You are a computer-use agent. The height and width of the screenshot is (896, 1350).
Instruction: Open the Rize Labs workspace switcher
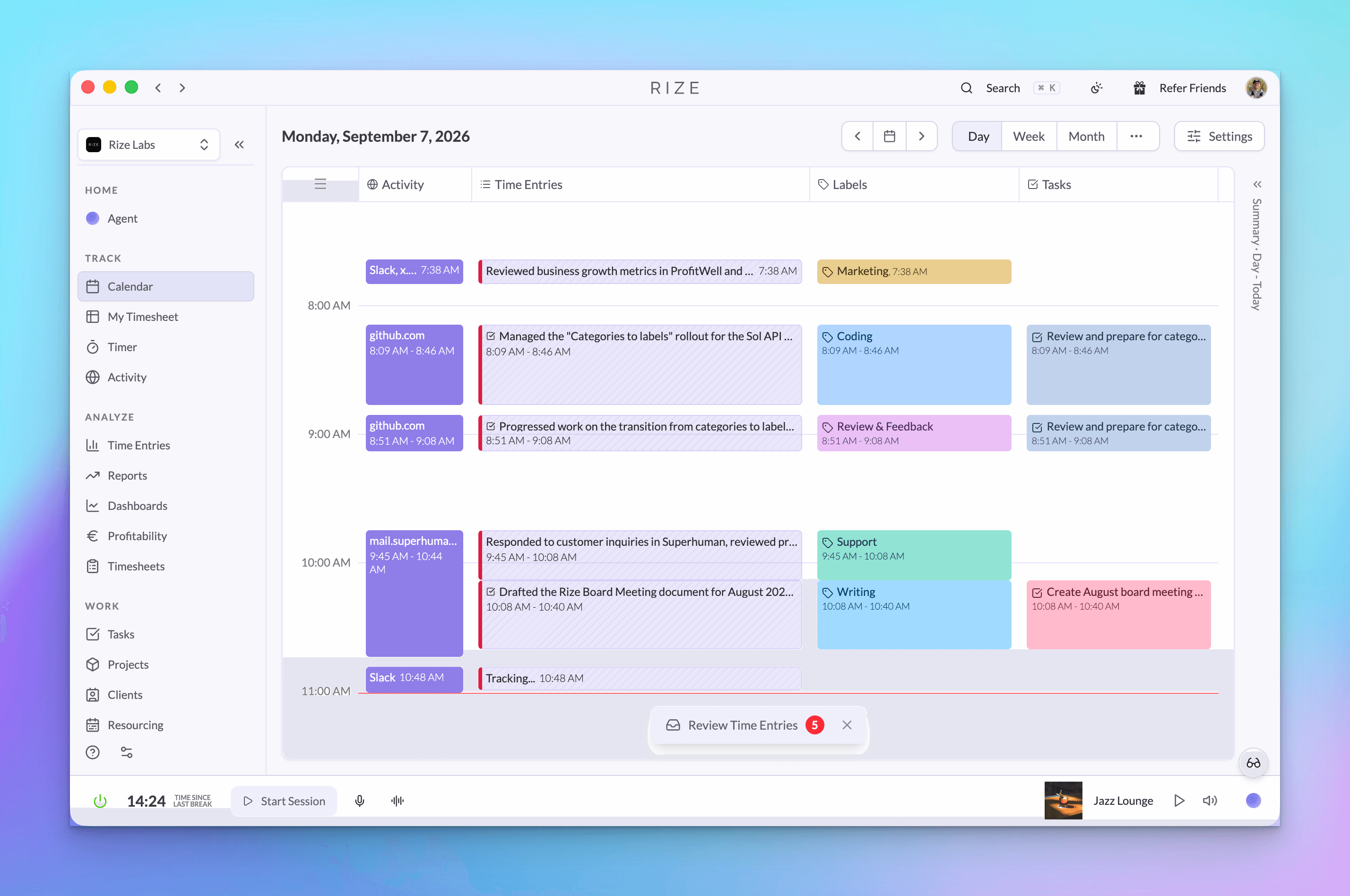click(148, 145)
